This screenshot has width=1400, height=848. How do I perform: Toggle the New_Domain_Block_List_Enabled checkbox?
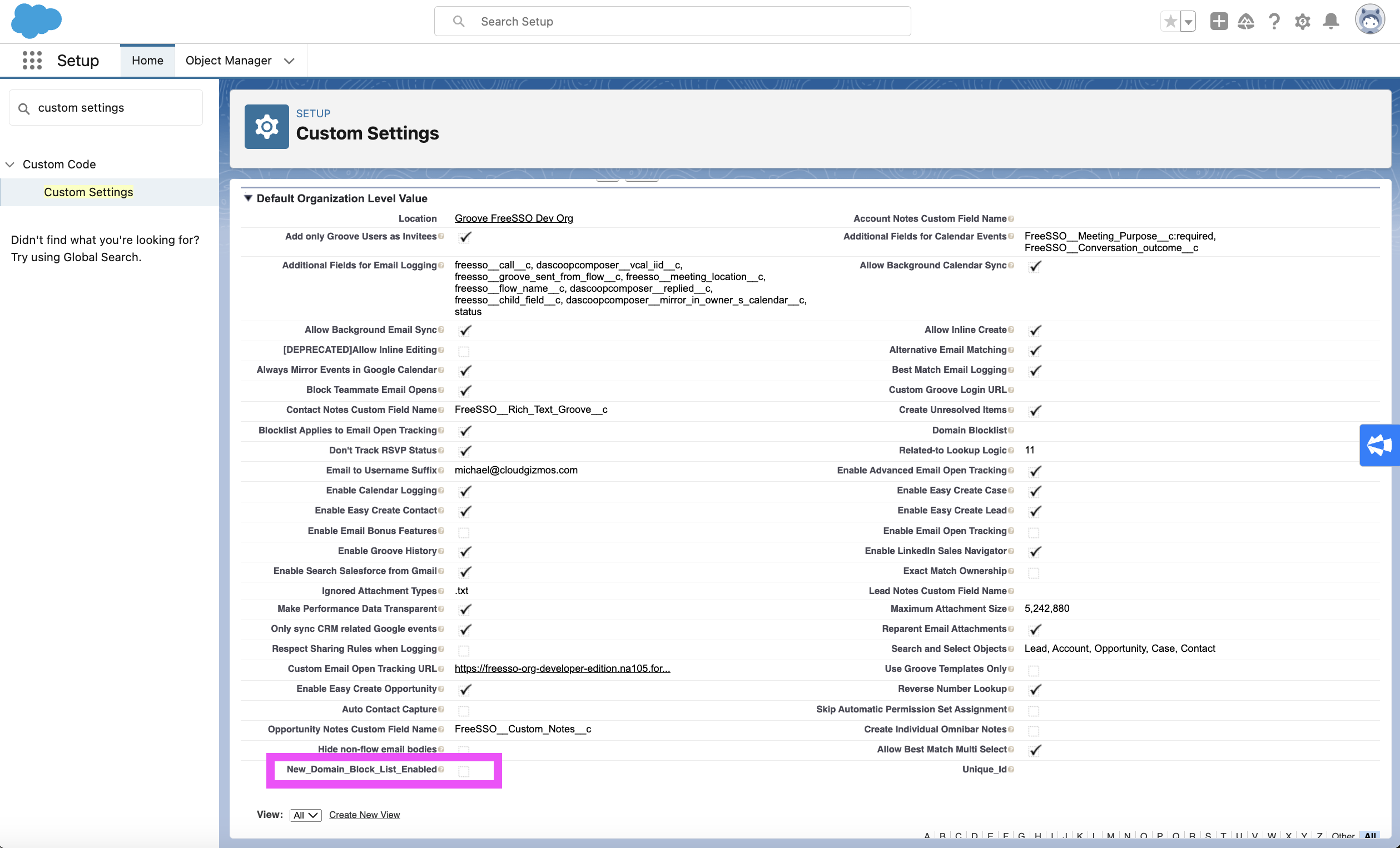point(464,771)
